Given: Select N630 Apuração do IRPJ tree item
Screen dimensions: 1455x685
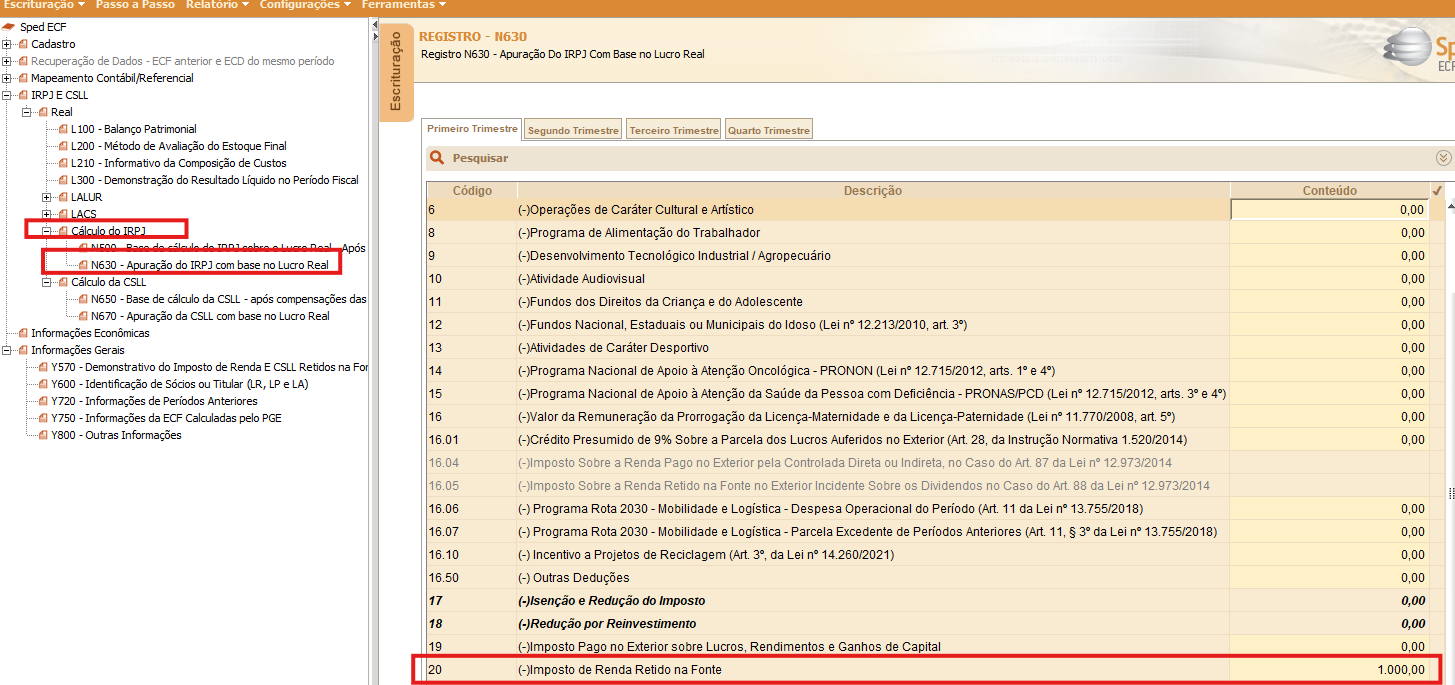Looking at the screenshot, I should click(209, 265).
